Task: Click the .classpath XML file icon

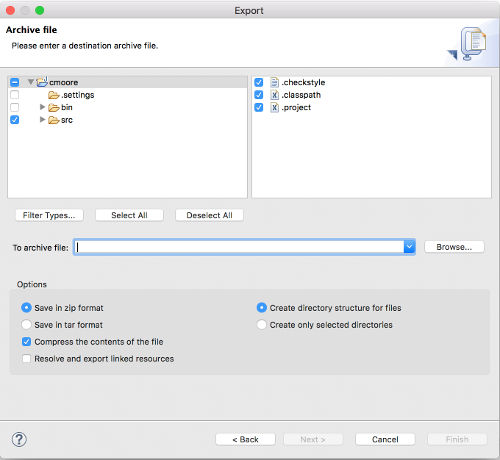Action: [x=274, y=95]
